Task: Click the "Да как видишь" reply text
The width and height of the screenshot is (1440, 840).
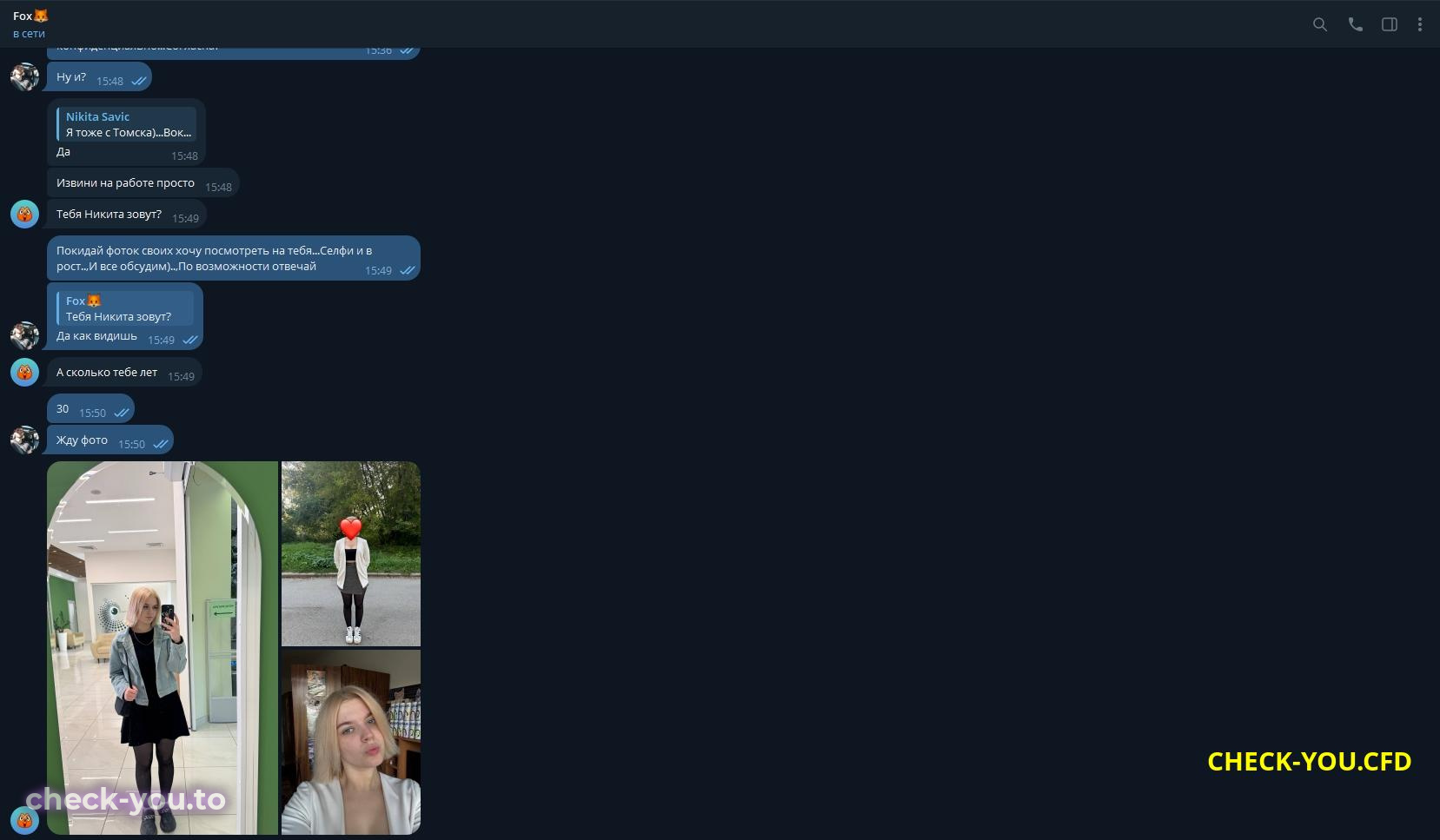Action: (x=96, y=336)
